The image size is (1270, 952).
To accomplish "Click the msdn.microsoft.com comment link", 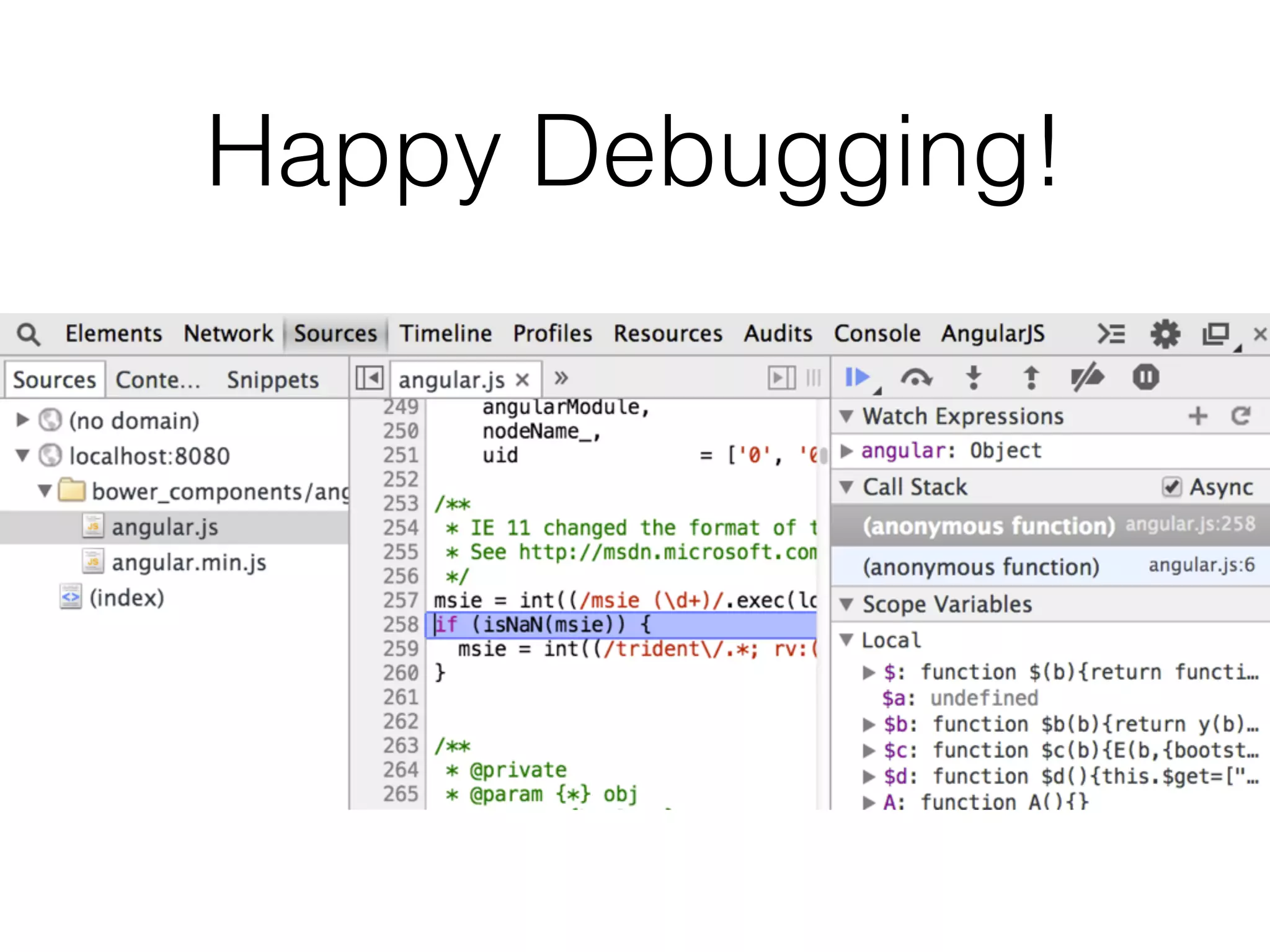I will (668, 552).
